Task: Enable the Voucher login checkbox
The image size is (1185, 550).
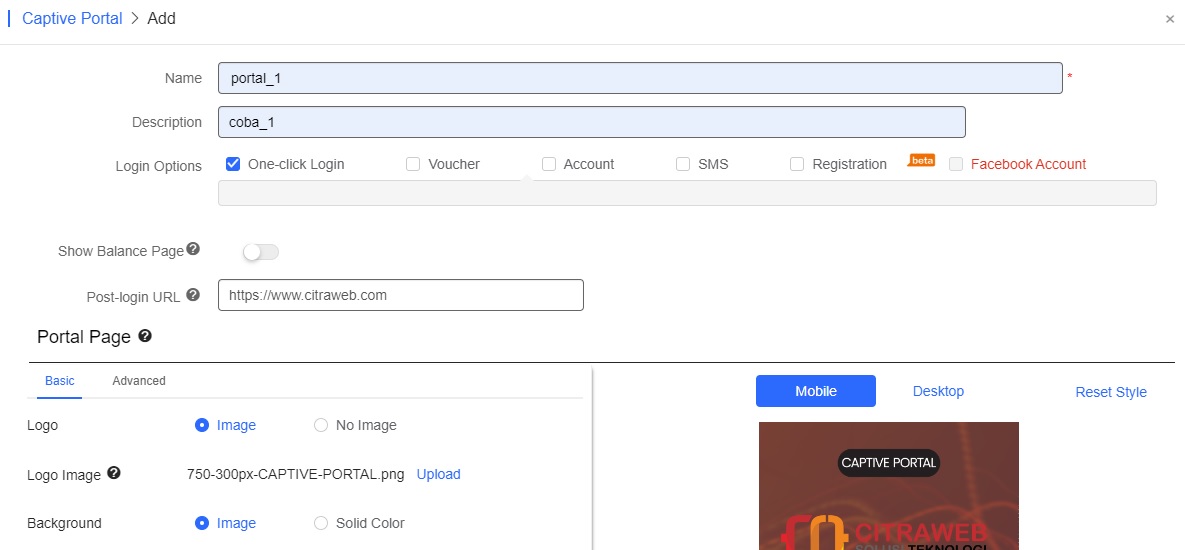Action: [413, 164]
